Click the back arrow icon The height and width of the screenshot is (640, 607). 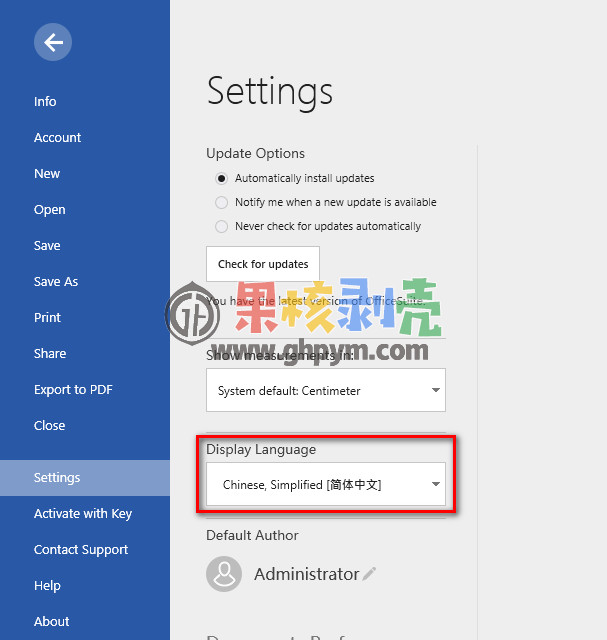click(53, 42)
